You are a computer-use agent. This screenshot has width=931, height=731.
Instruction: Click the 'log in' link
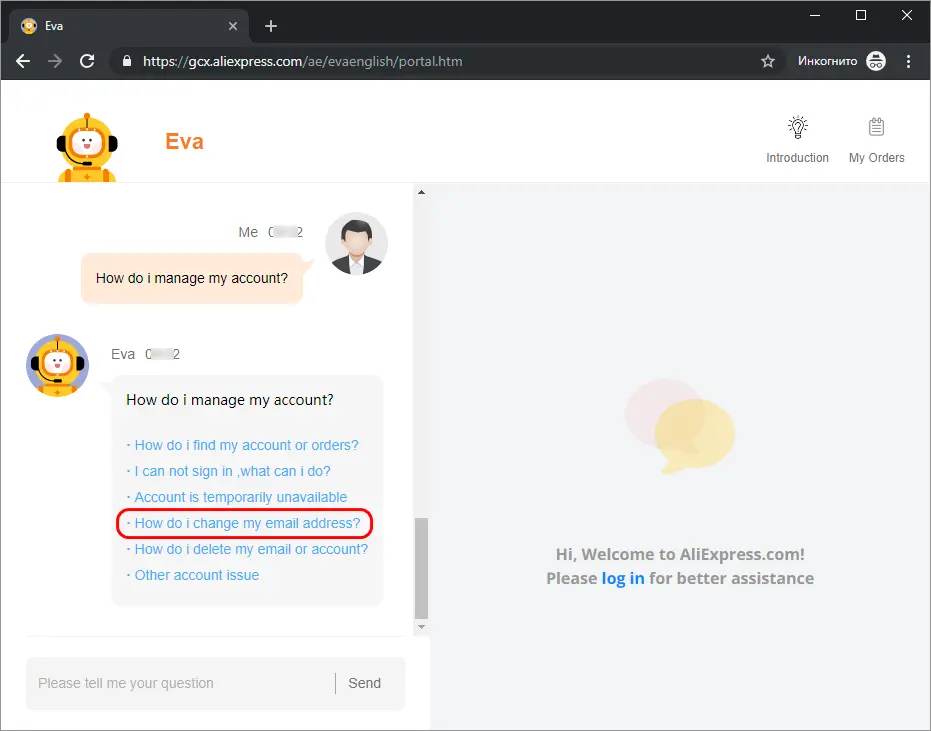click(623, 578)
